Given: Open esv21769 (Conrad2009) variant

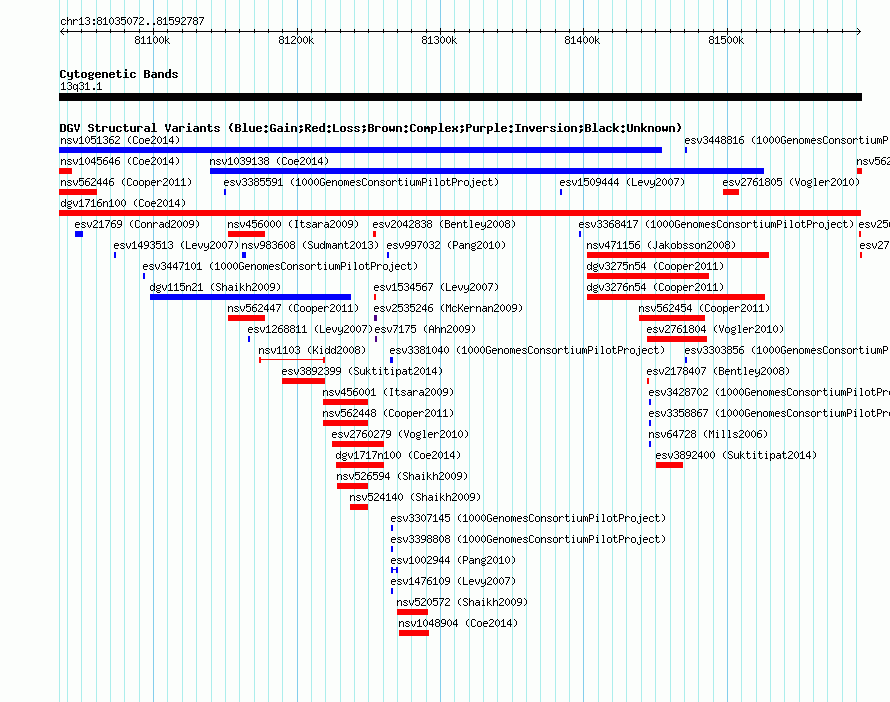Looking at the screenshot, I should (137, 224).
